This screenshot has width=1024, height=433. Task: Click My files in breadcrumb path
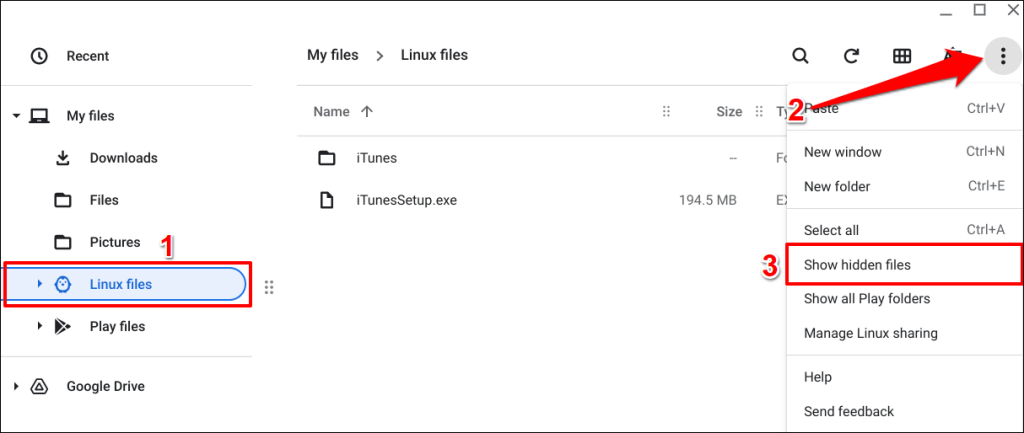(x=333, y=55)
